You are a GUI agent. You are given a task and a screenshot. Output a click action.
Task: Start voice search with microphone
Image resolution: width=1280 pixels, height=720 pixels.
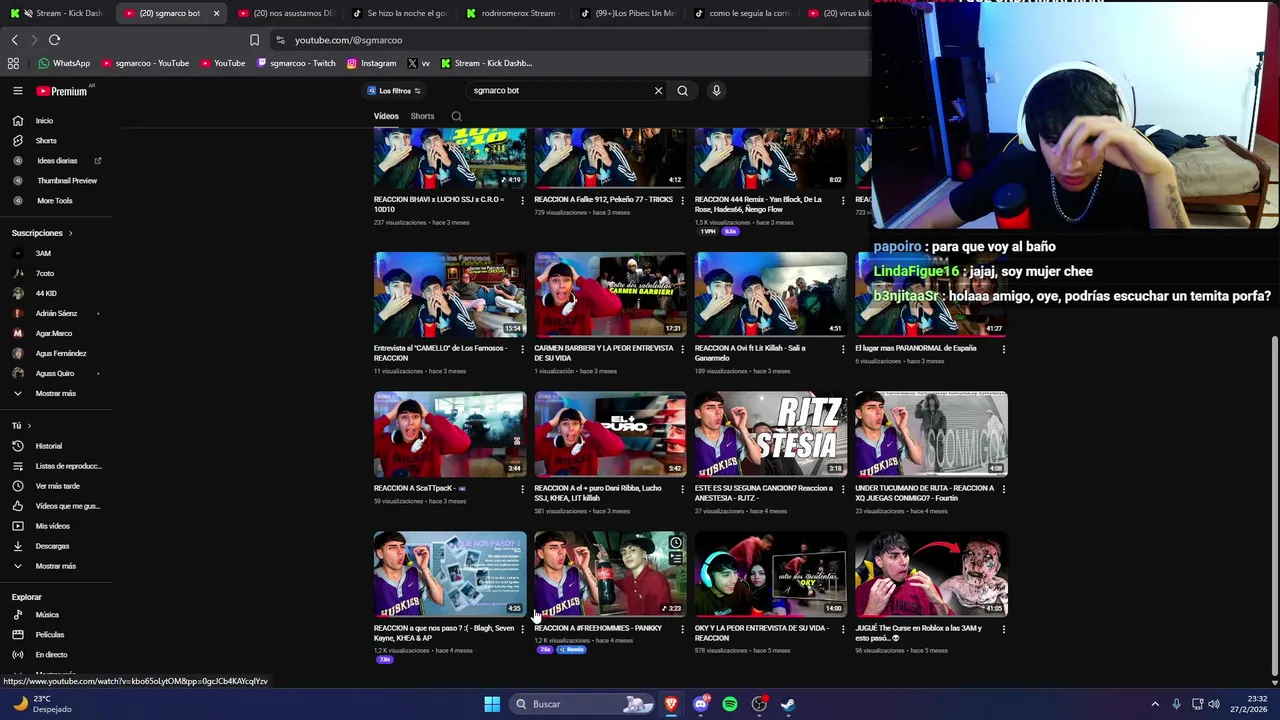(x=716, y=91)
